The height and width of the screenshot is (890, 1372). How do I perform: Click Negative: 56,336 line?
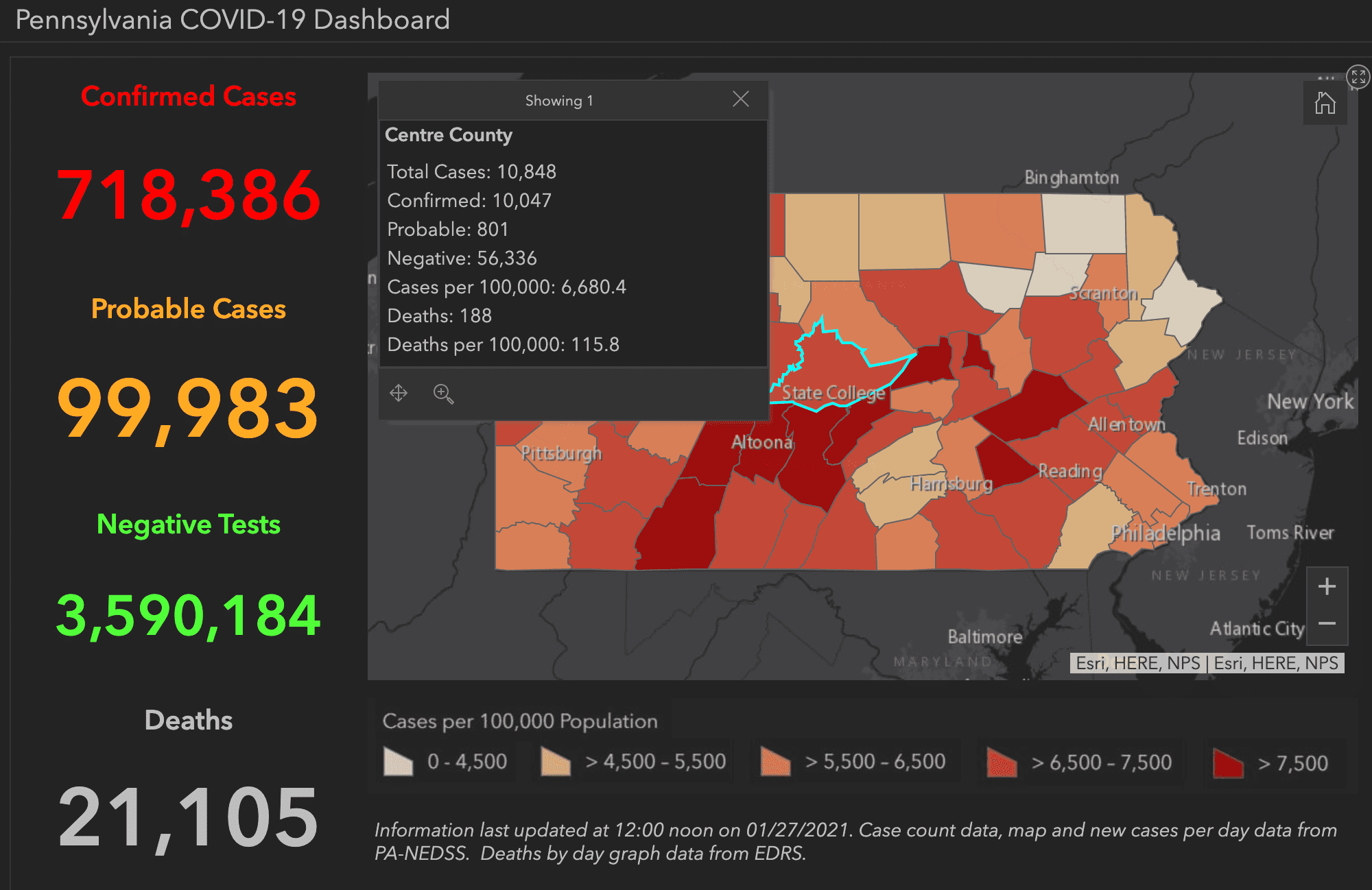click(x=462, y=258)
